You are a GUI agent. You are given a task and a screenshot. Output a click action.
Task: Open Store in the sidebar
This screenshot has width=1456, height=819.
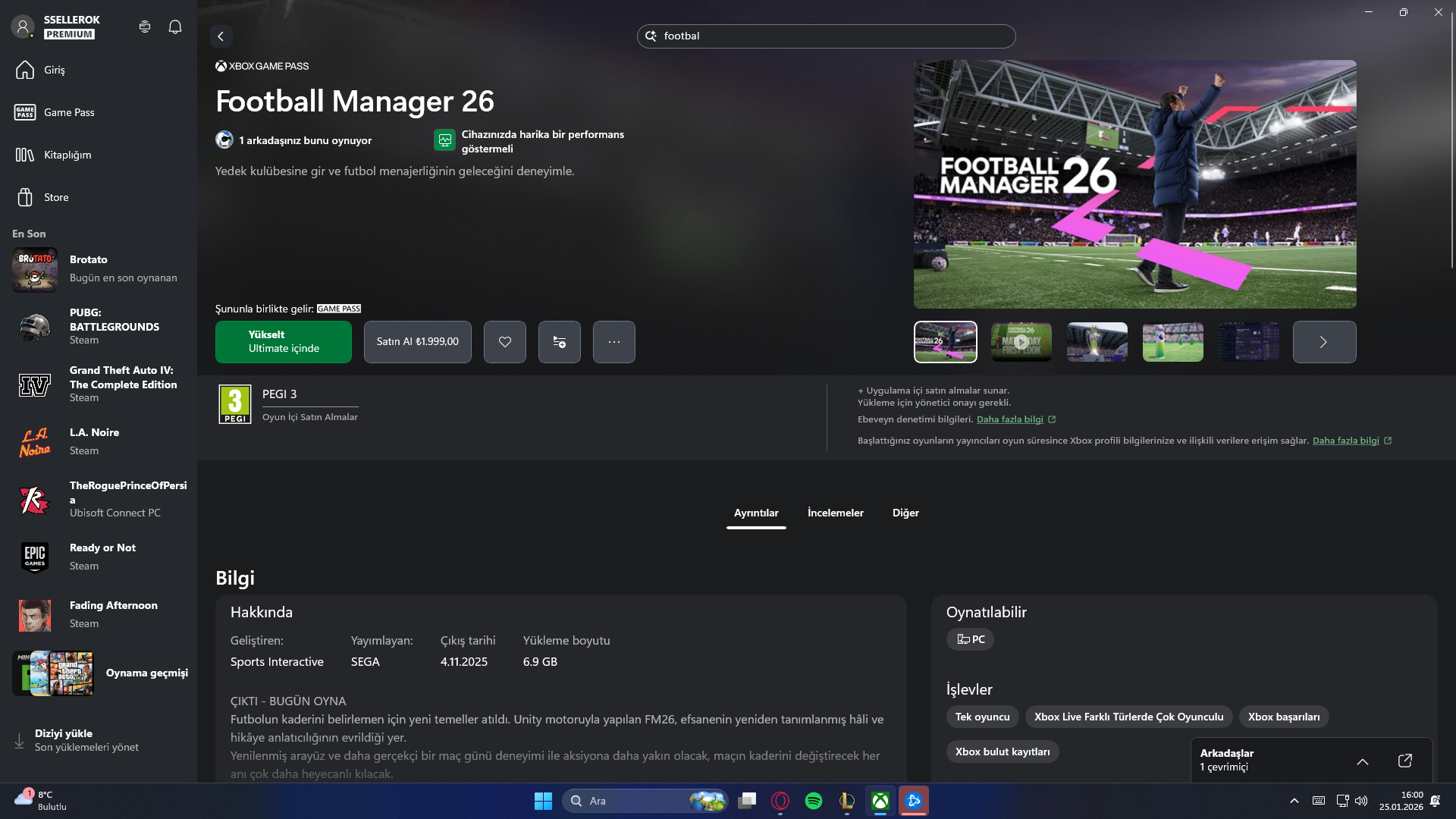pos(99,197)
